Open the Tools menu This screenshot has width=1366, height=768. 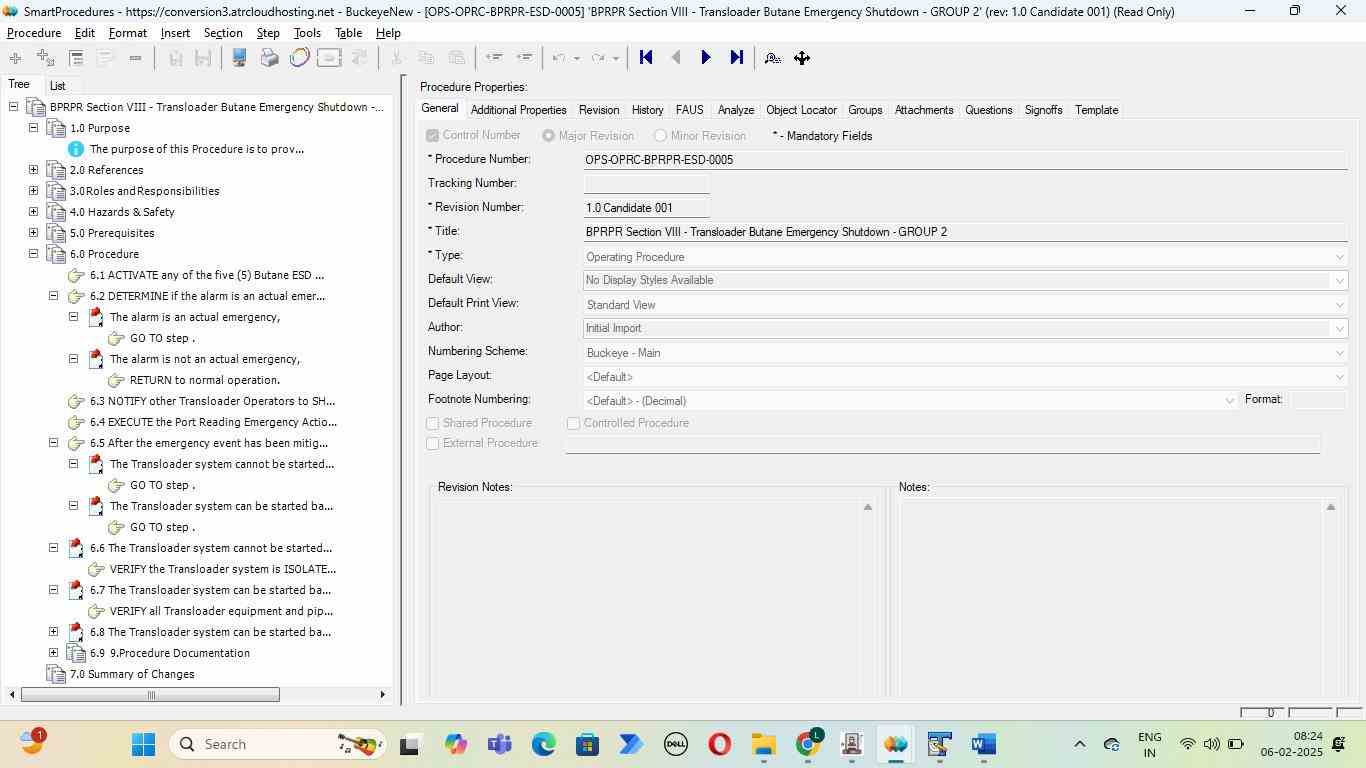click(x=307, y=33)
